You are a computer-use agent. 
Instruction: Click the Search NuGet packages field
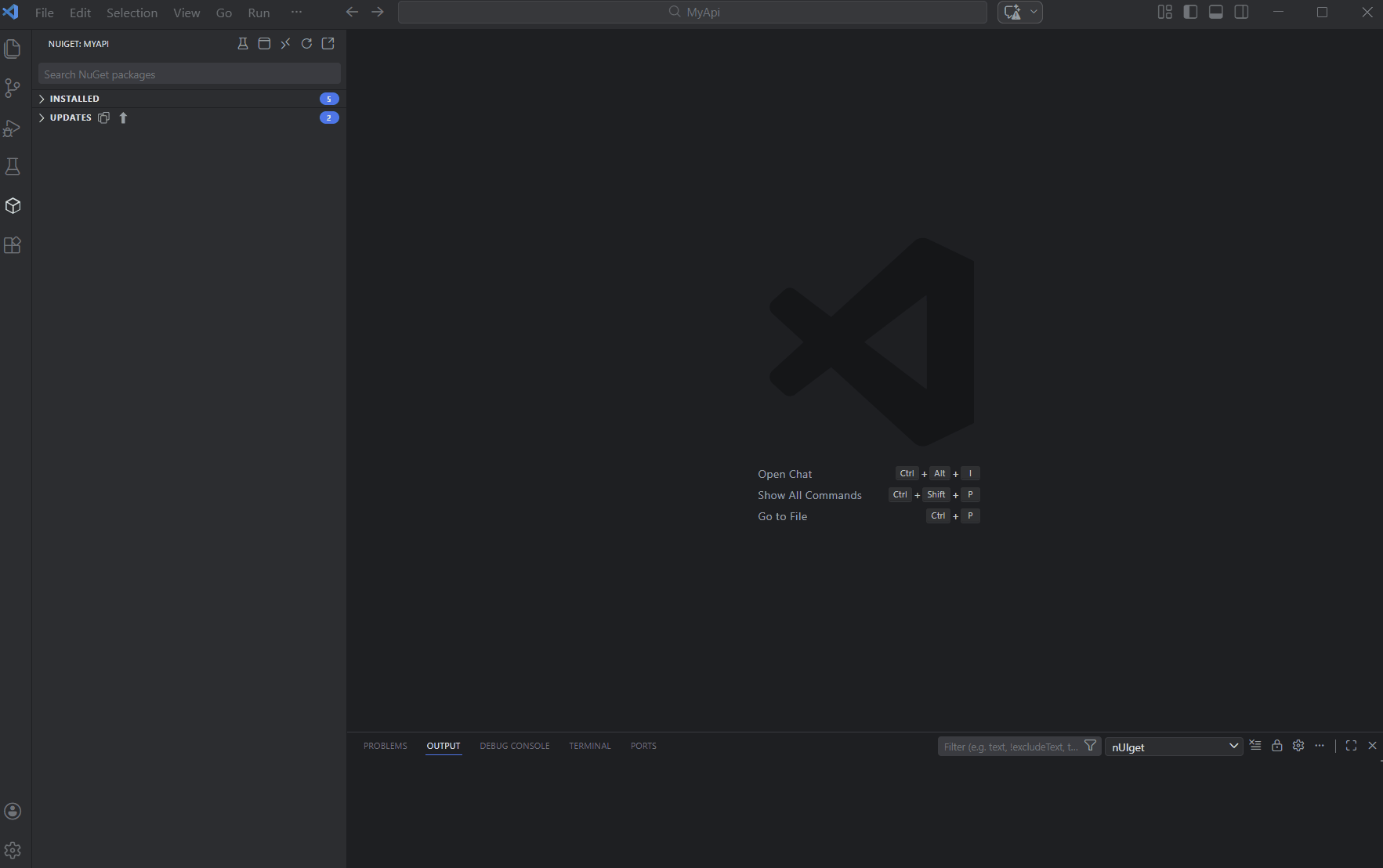(190, 74)
